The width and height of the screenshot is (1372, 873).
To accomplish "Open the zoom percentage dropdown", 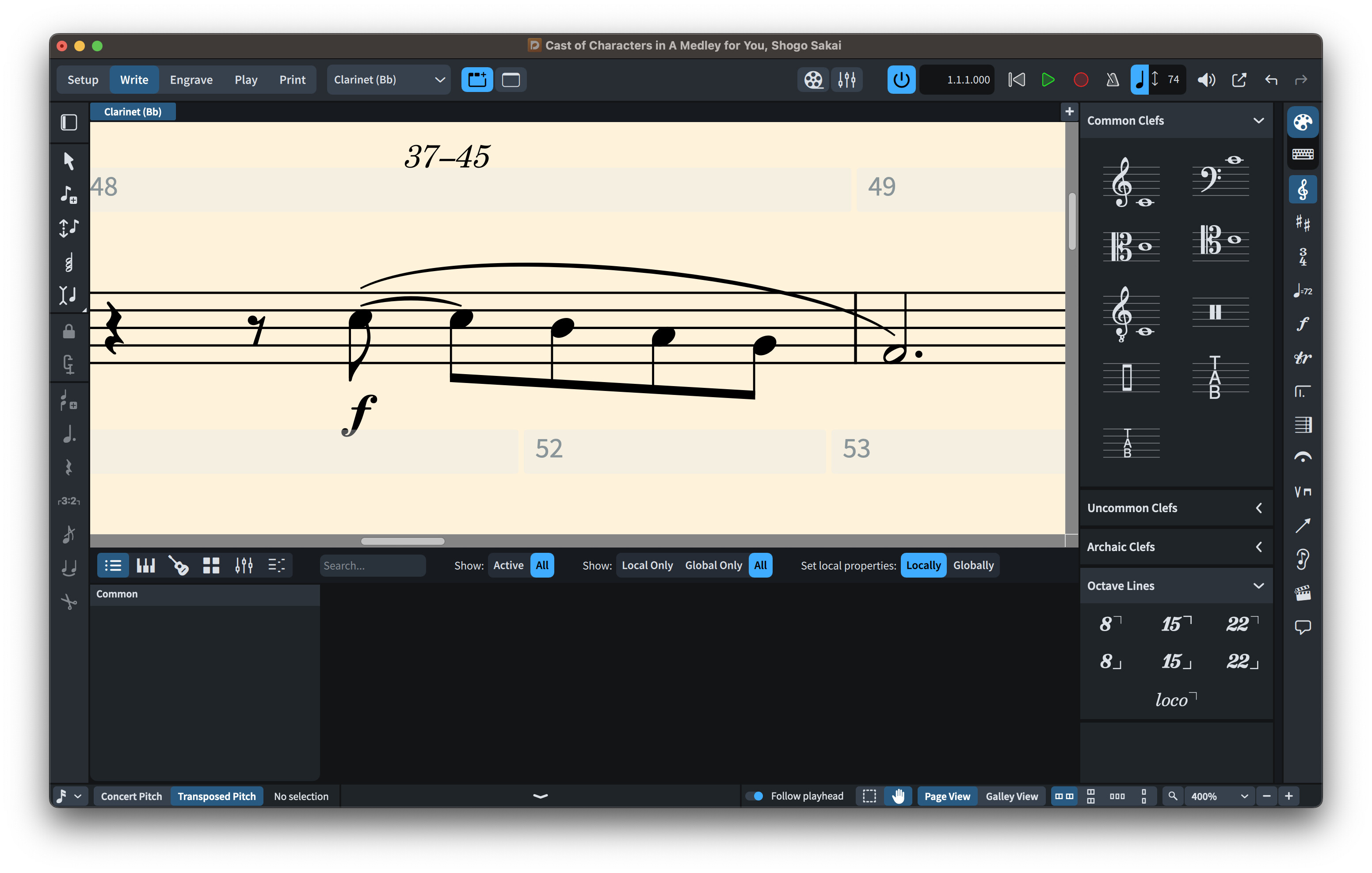I will pos(1220,796).
